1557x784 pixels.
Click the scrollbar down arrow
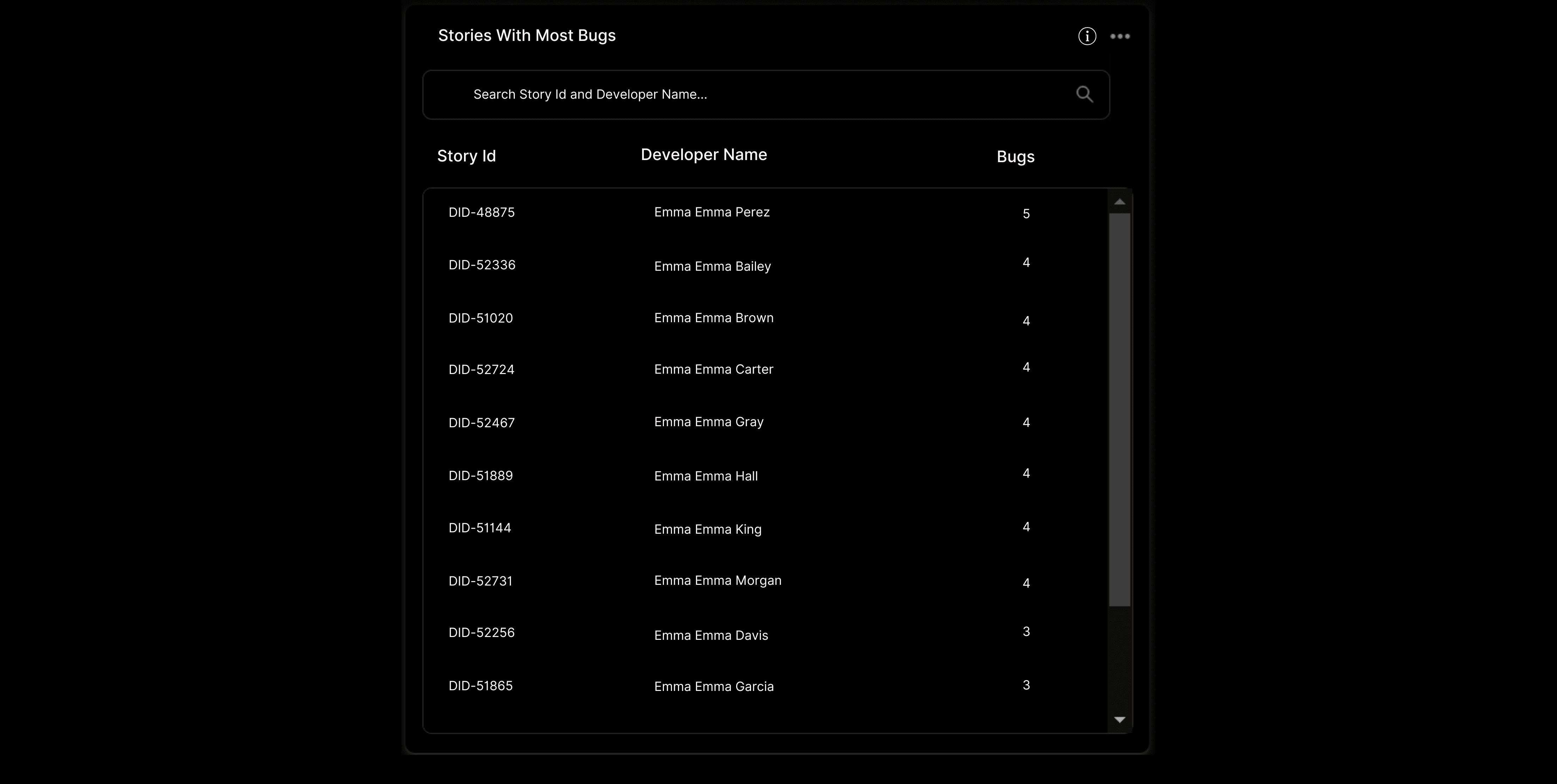[1119, 719]
